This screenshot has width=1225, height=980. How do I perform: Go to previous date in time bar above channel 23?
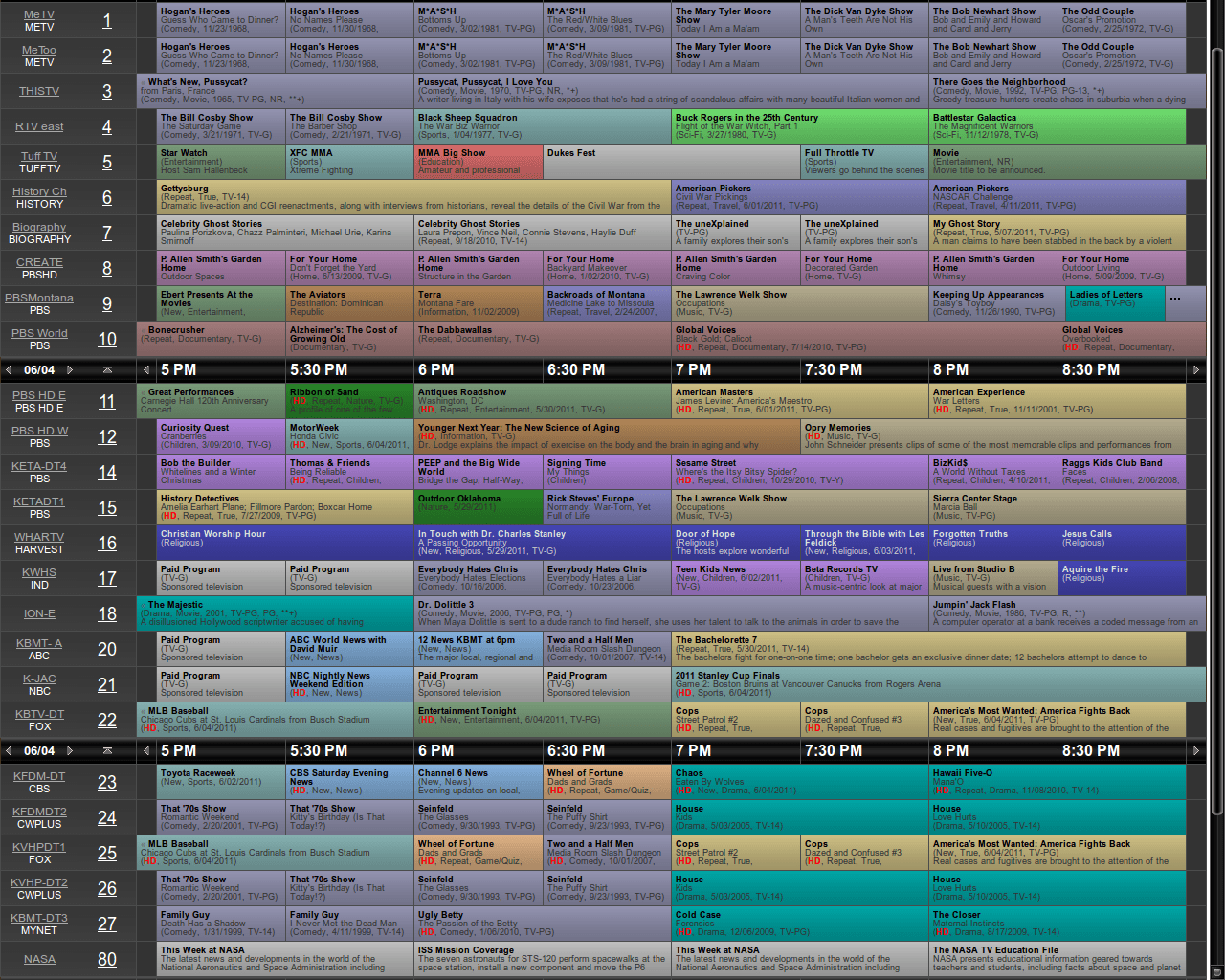9,750
